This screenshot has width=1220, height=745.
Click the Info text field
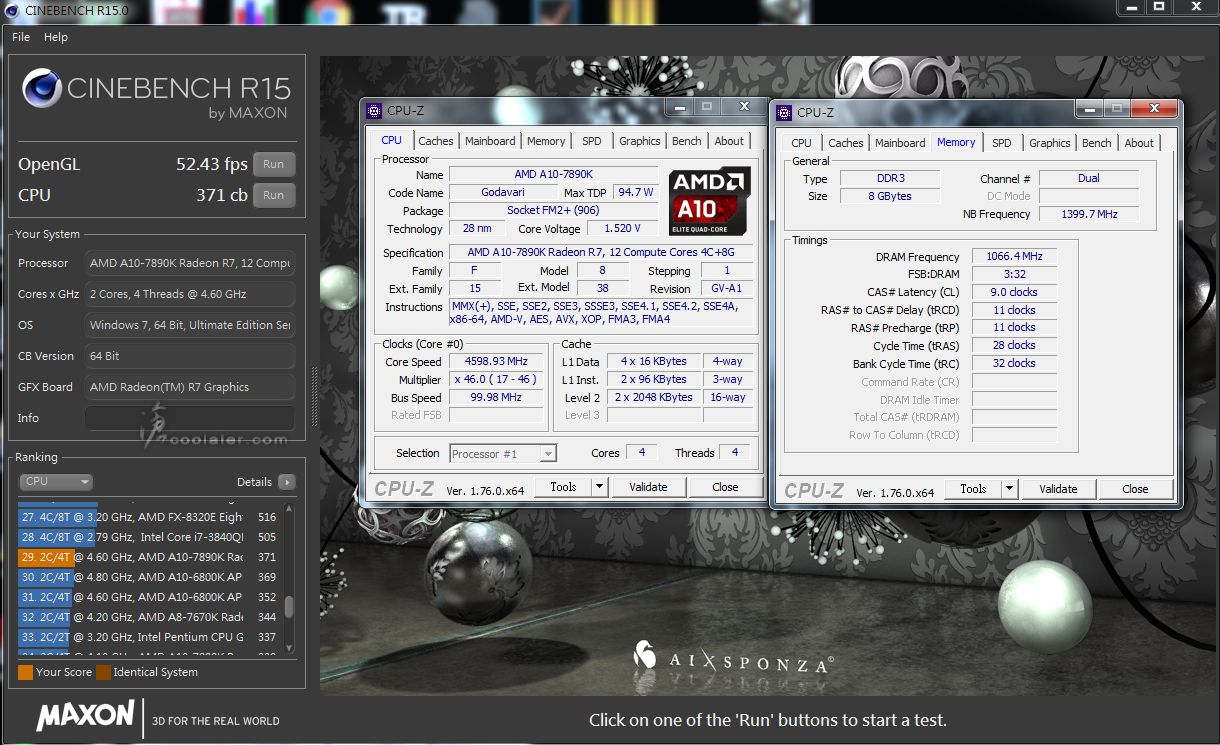point(190,418)
